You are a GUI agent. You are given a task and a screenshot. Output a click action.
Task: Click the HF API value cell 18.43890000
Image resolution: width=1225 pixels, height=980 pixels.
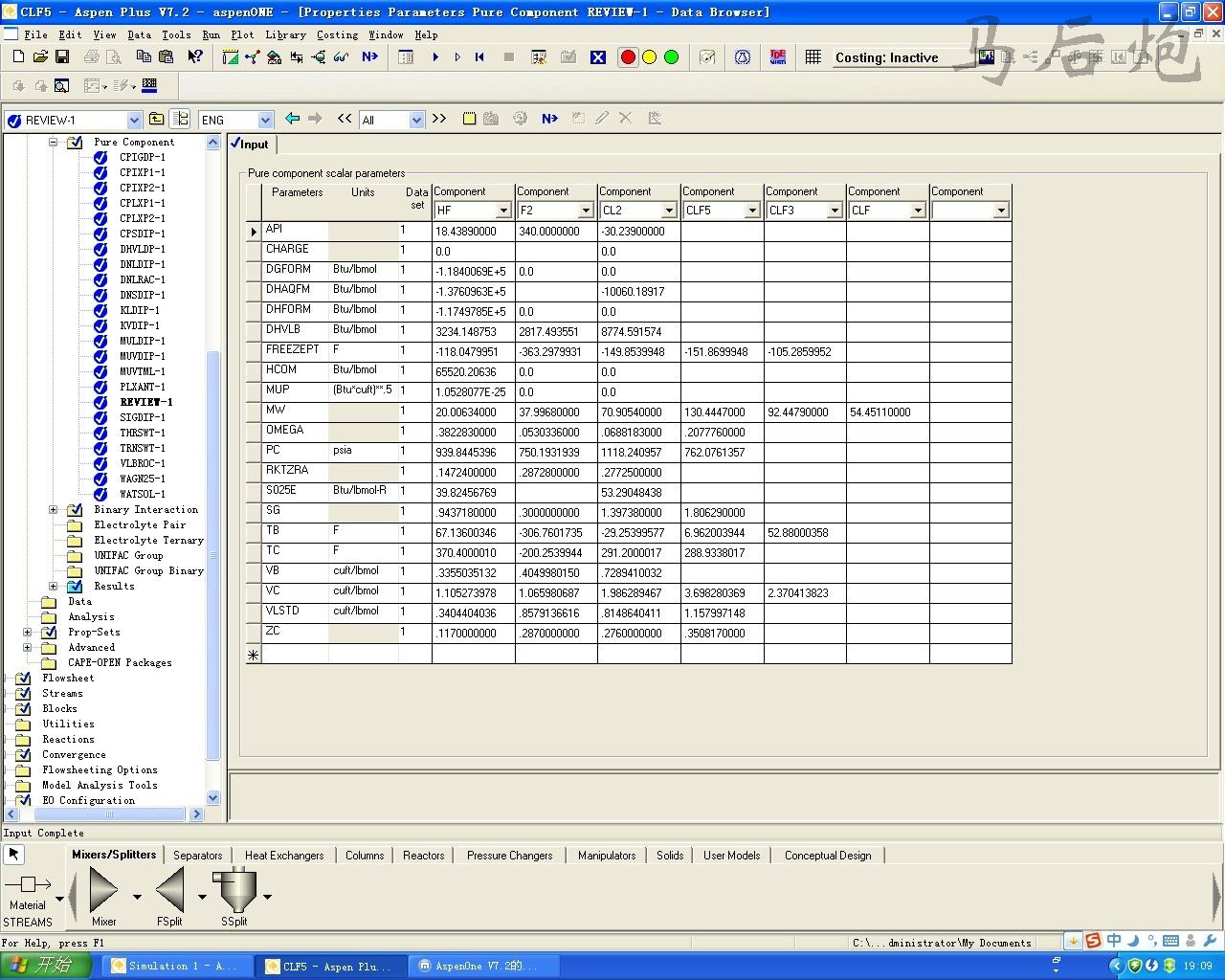(x=473, y=231)
